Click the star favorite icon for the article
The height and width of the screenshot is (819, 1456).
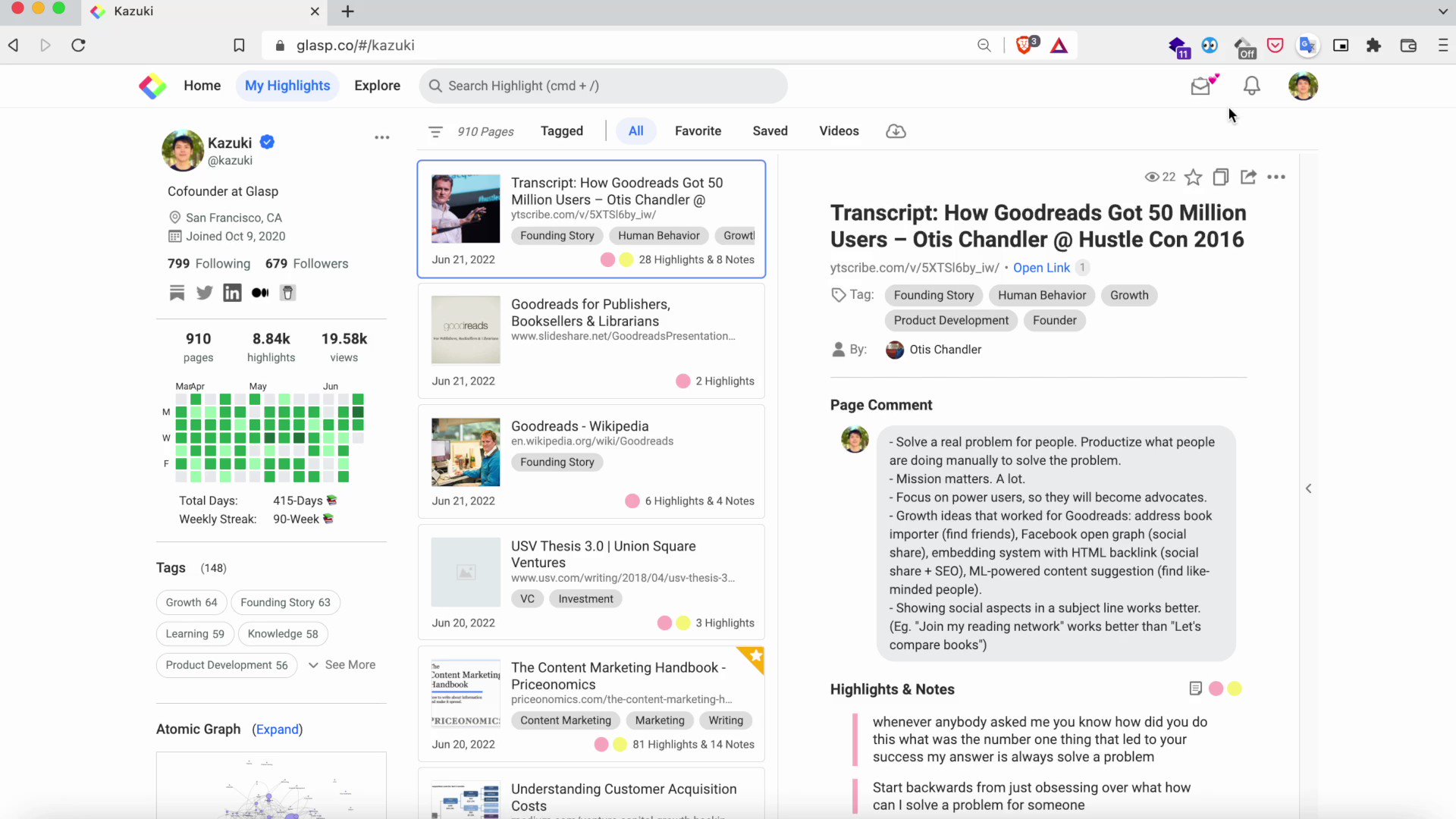coord(1193,177)
